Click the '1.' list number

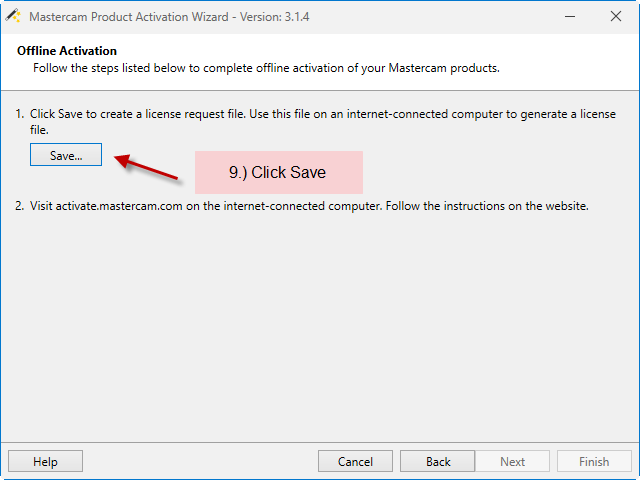click(x=20, y=114)
